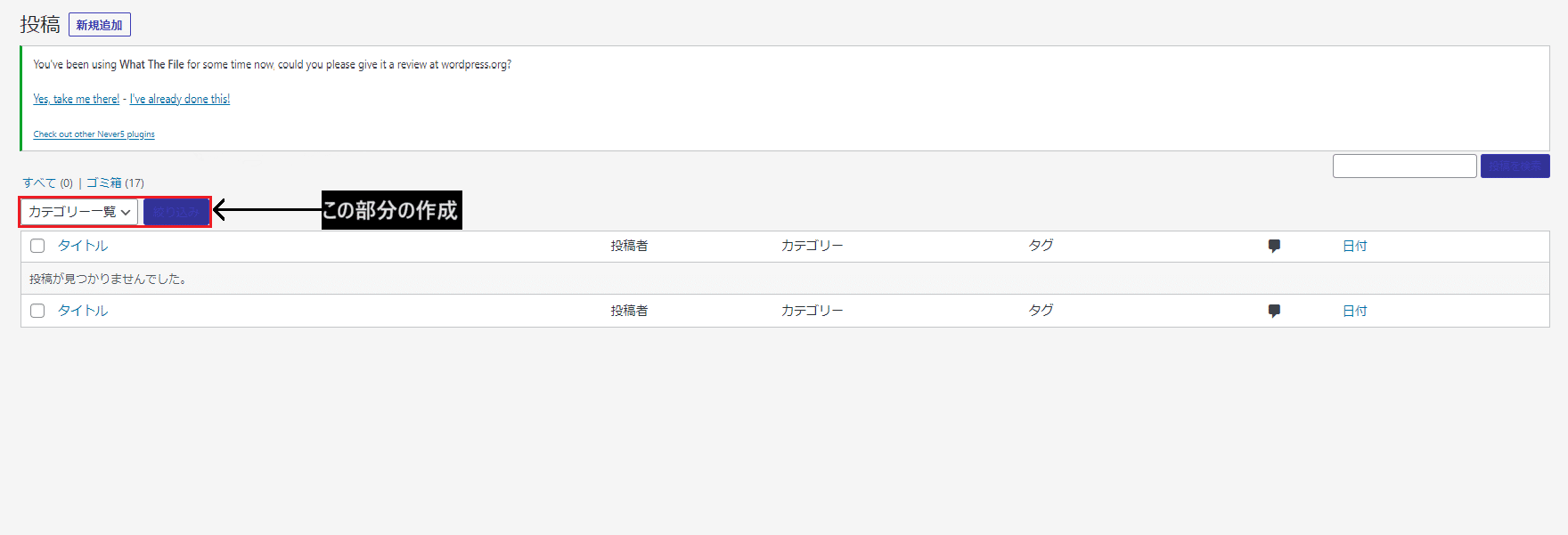
Task: Click the black この部分の作成 annotation label
Action: coord(391,210)
